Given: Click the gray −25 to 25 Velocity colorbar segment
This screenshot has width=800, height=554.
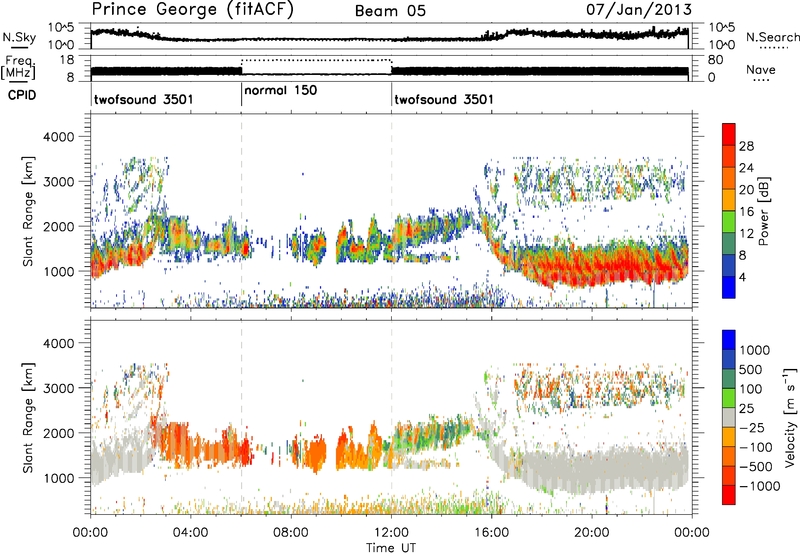Looking at the screenshot, I should point(729,417).
